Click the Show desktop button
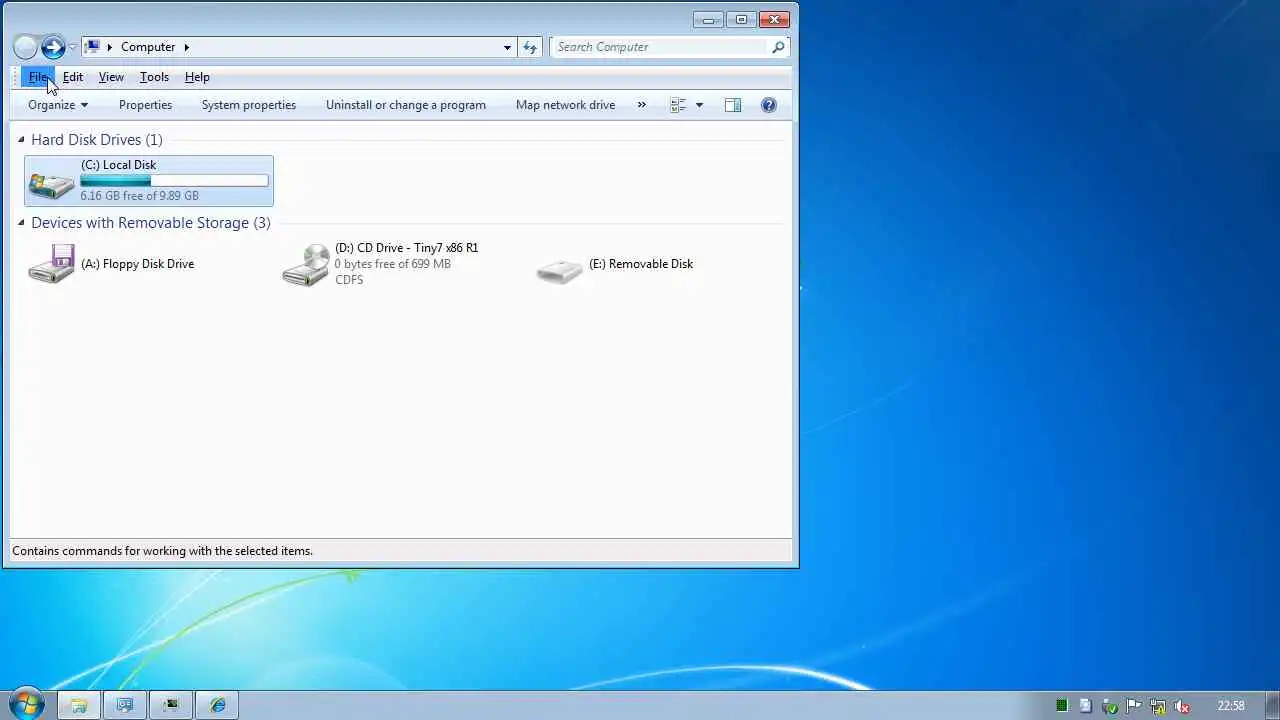This screenshot has height=720, width=1280. tap(1273, 705)
